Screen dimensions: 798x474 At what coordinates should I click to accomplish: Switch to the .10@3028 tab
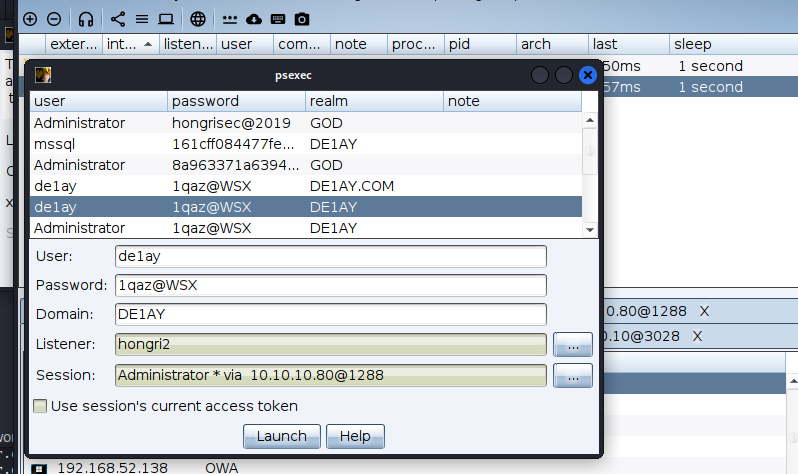pyautogui.click(x=641, y=336)
